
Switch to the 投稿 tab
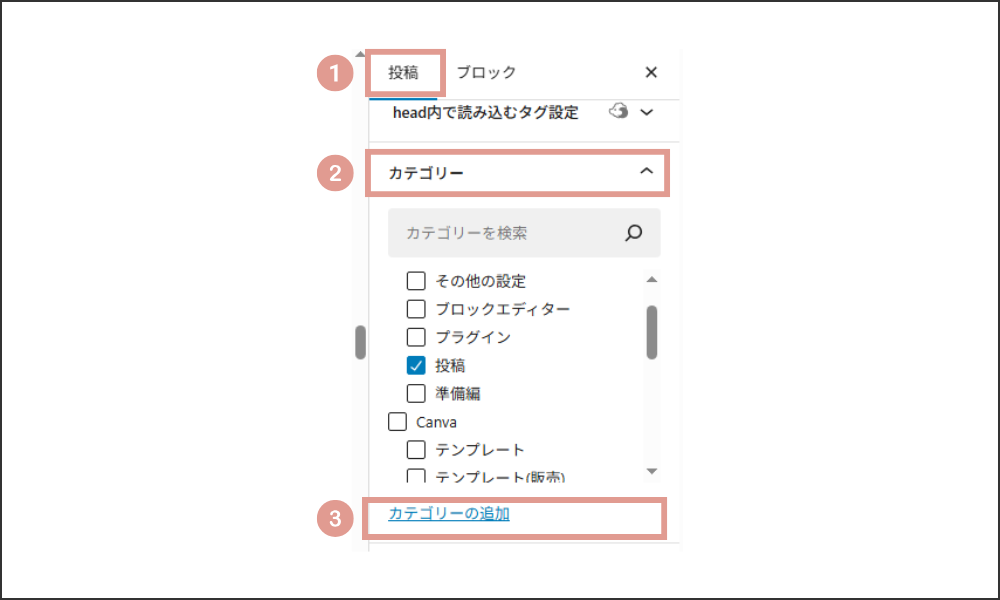pyautogui.click(x=404, y=73)
